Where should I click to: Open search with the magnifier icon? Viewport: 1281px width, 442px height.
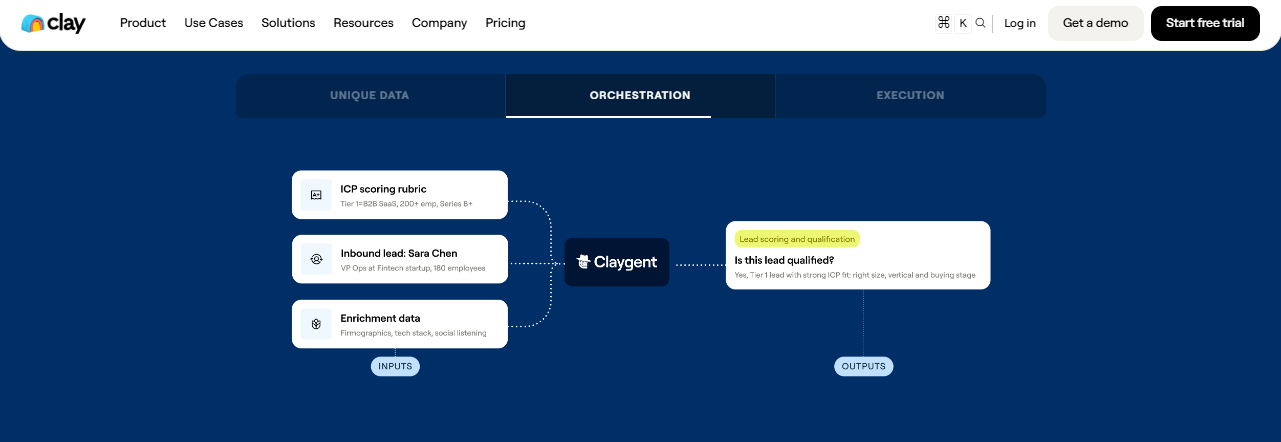click(x=981, y=23)
